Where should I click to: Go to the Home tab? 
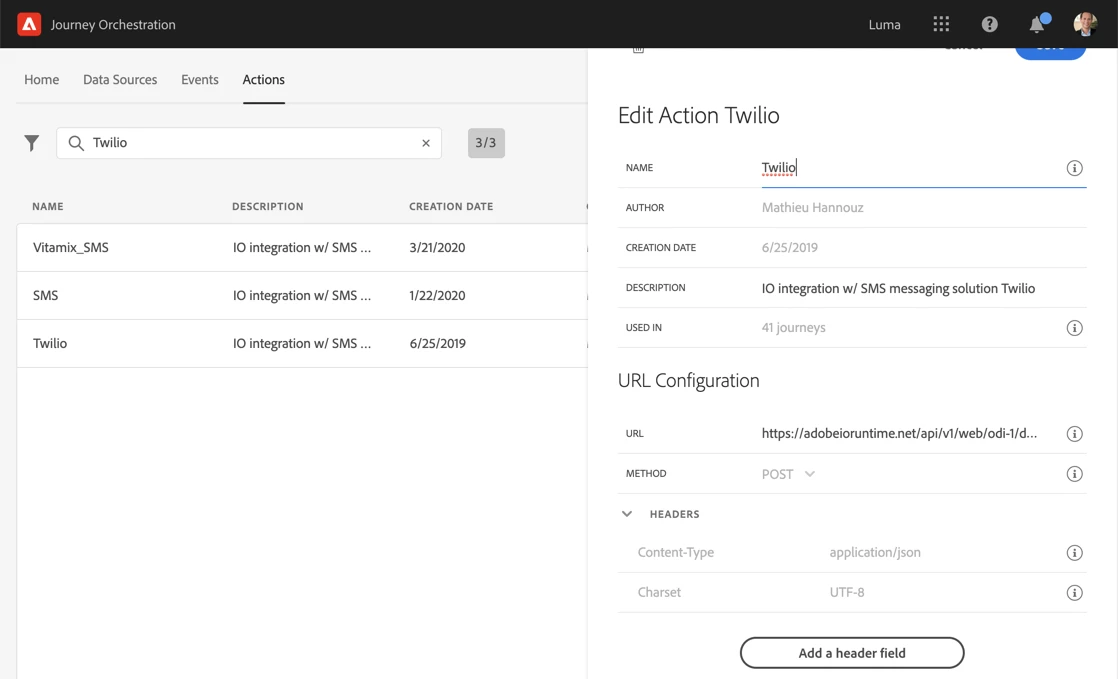pos(41,80)
